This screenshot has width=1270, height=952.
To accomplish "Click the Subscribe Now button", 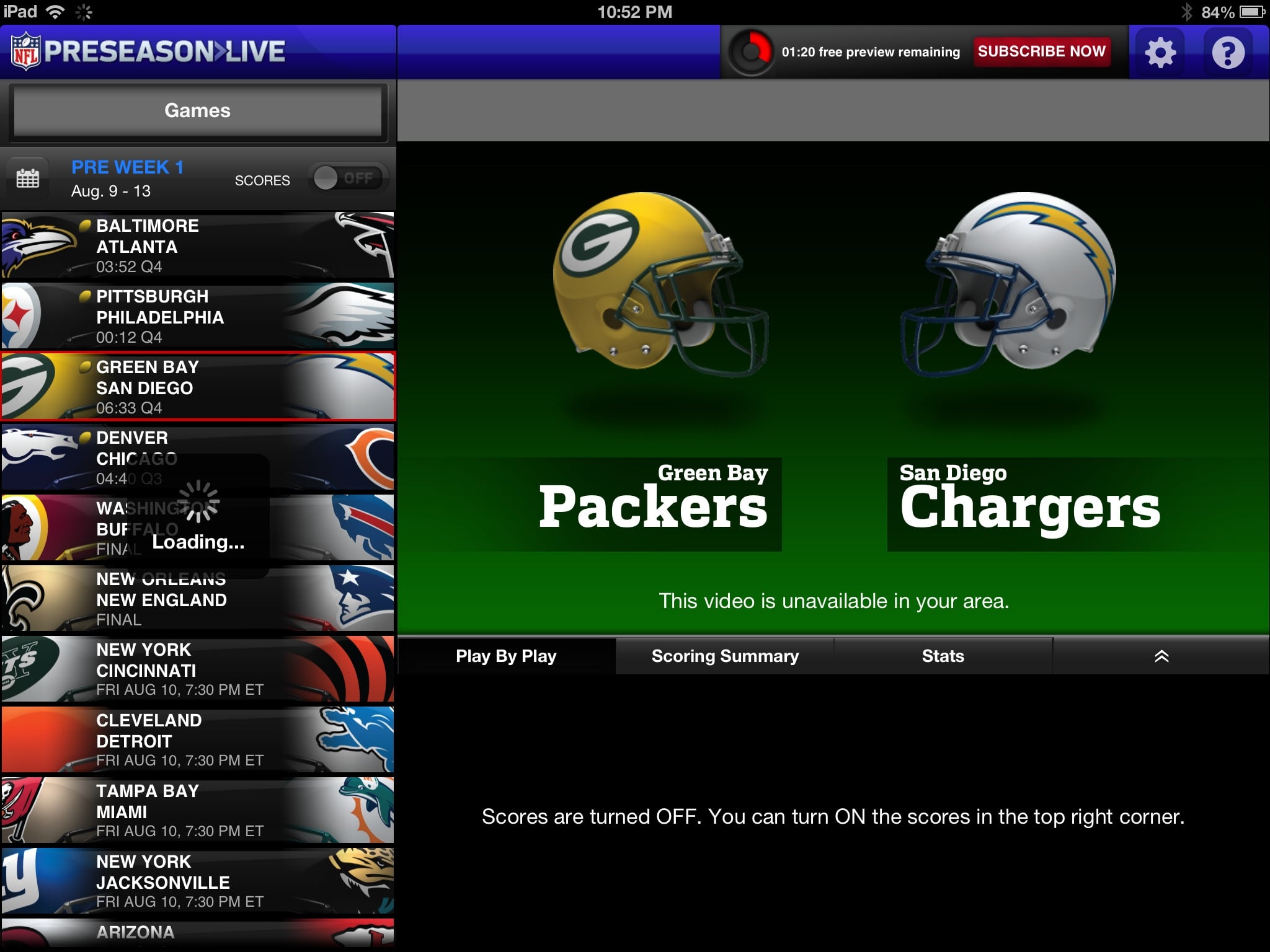I will [1041, 51].
